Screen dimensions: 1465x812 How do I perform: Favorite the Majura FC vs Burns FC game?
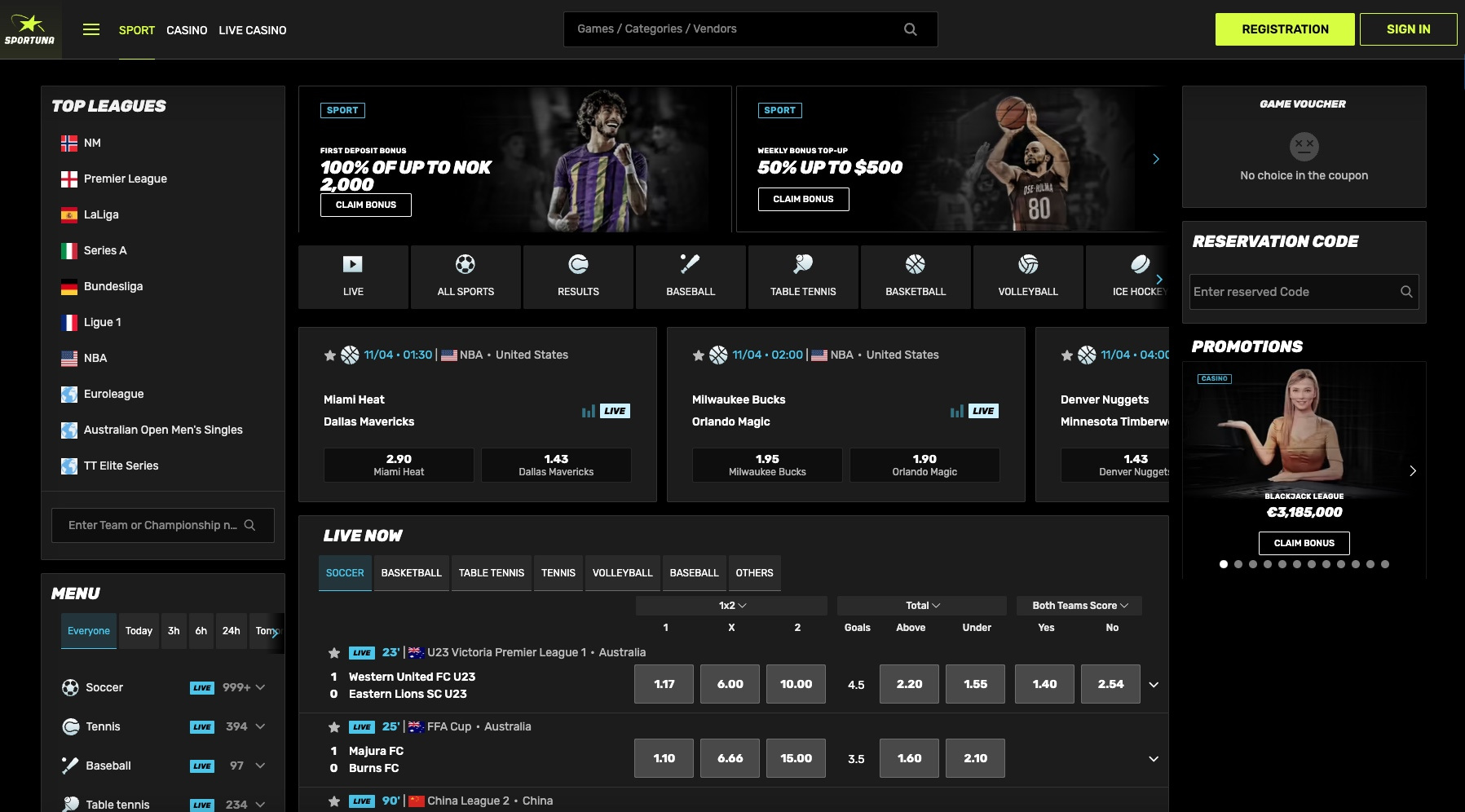(x=333, y=726)
